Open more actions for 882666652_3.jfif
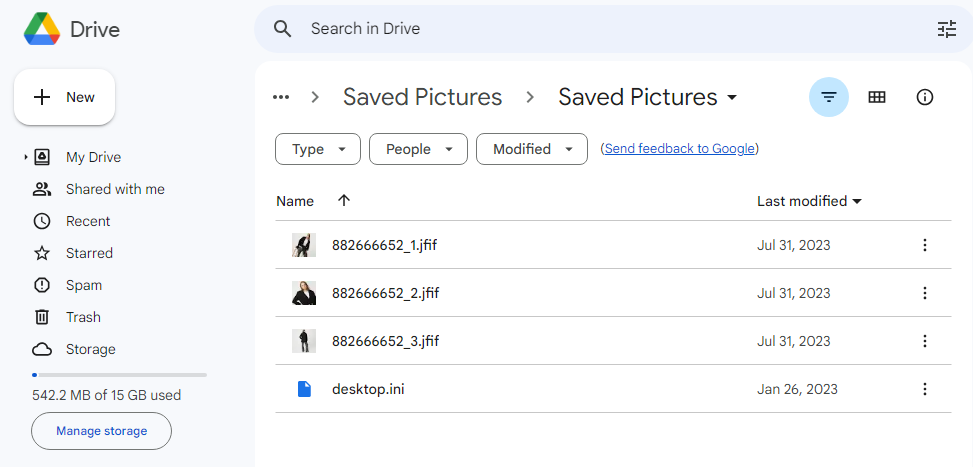973x467 pixels. click(925, 340)
